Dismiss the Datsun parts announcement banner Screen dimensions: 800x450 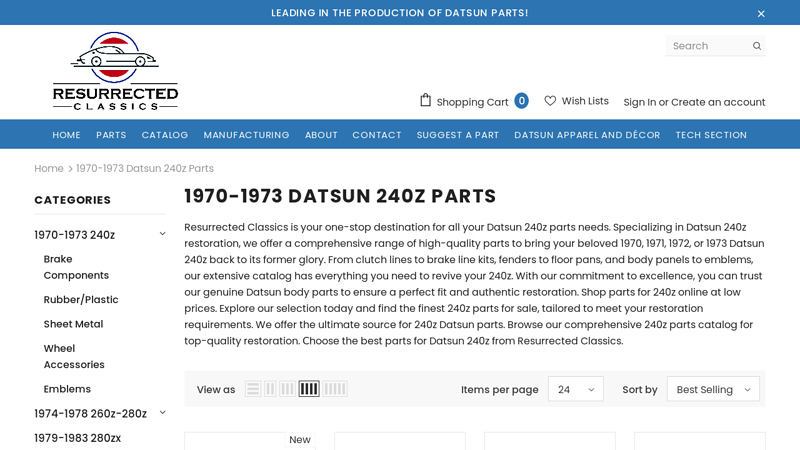[x=761, y=14]
